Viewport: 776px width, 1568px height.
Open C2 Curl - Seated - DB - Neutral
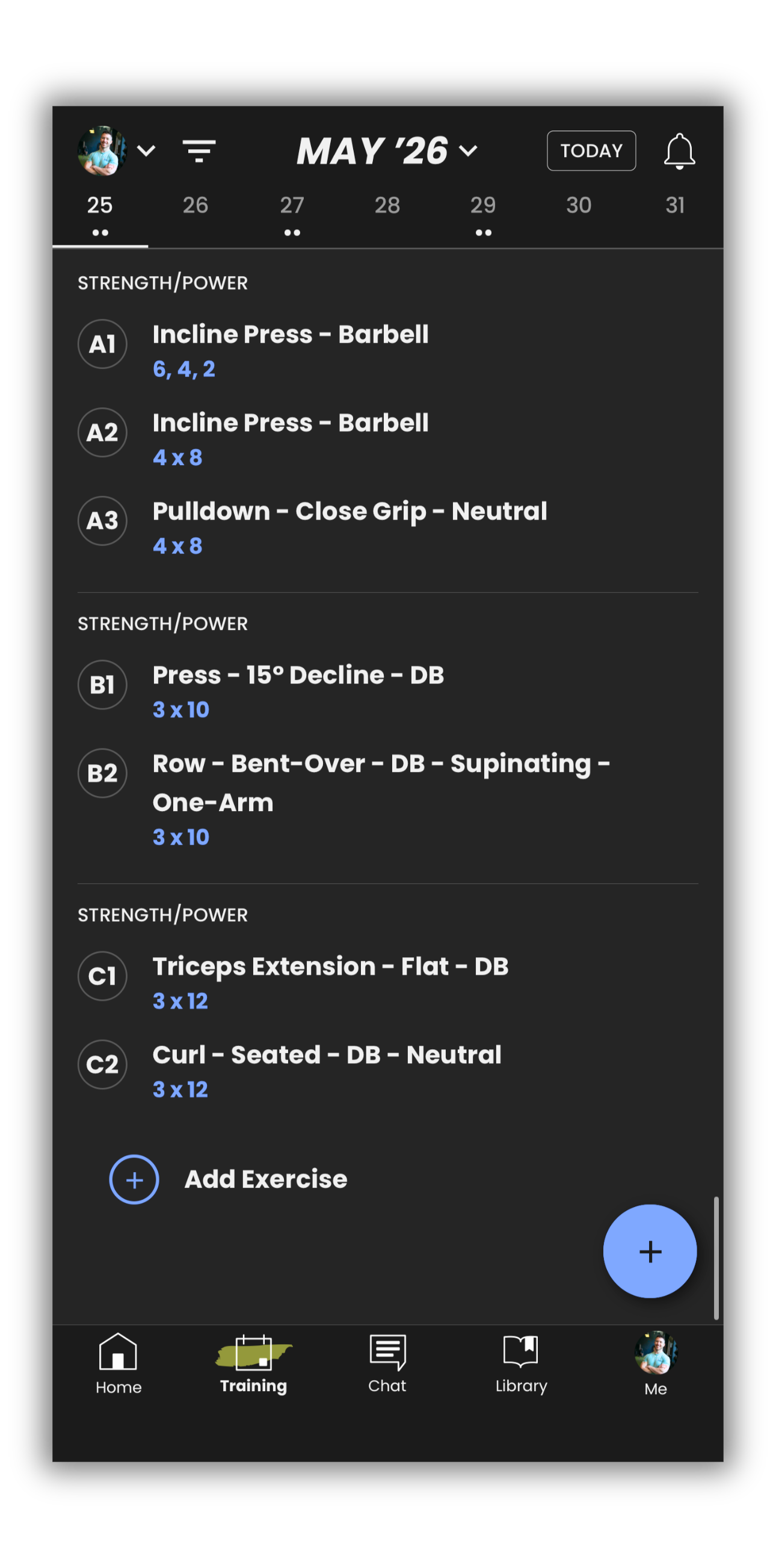click(327, 1055)
